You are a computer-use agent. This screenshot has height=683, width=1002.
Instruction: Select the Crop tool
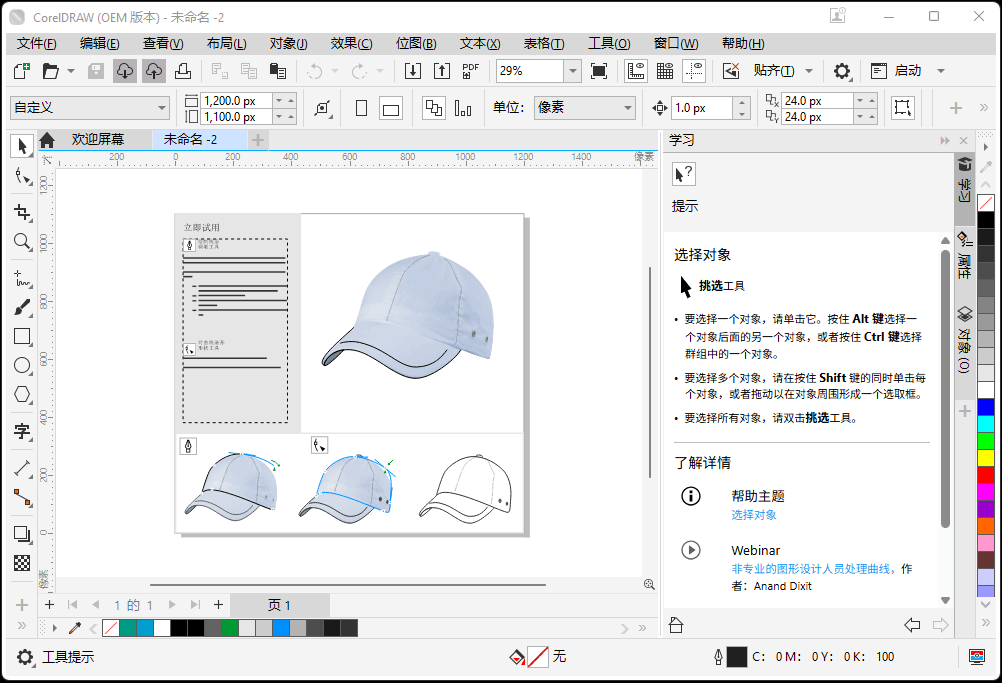click(22, 211)
